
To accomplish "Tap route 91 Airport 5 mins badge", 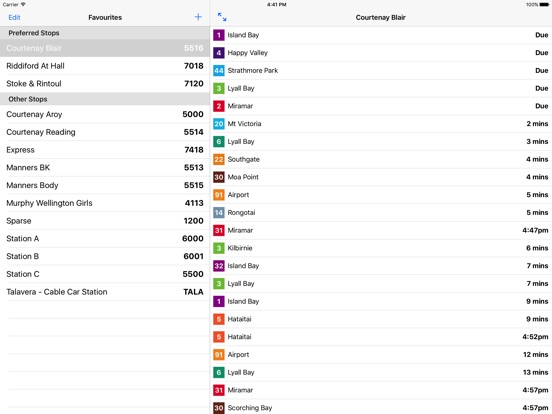I will click(x=219, y=195).
